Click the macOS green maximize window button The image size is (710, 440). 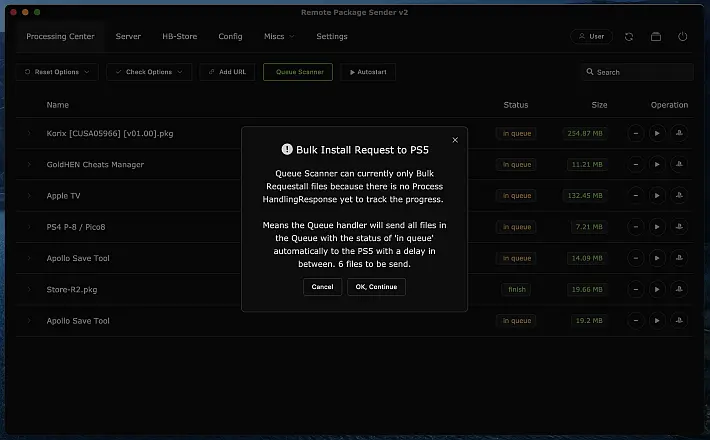coord(37,12)
